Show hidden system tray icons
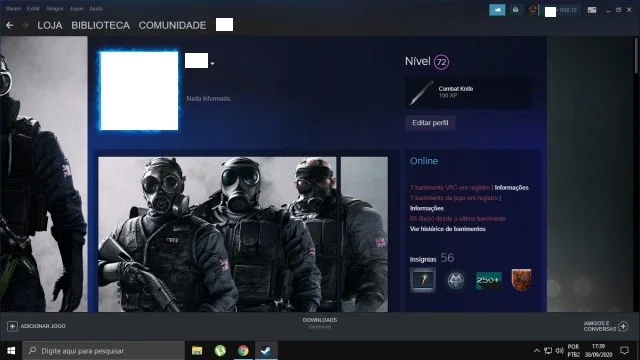Screen dimensions: 640x360 [537, 351]
